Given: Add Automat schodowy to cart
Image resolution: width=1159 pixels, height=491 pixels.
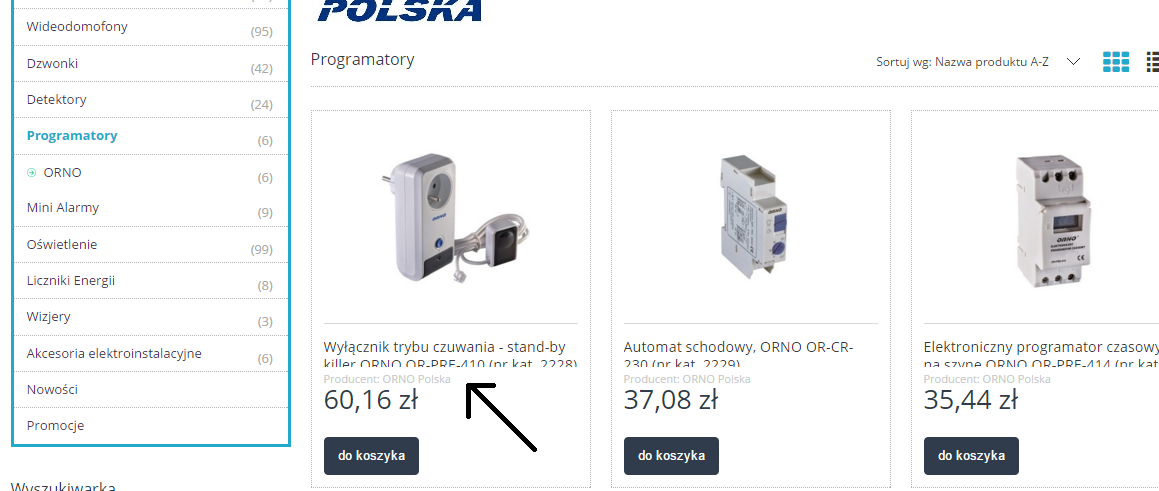Looking at the screenshot, I should [x=671, y=456].
